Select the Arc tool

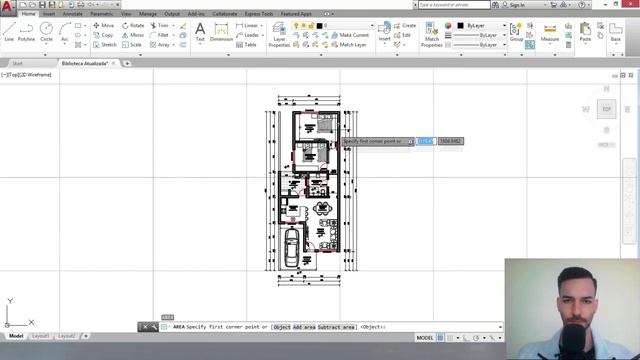(x=65, y=32)
